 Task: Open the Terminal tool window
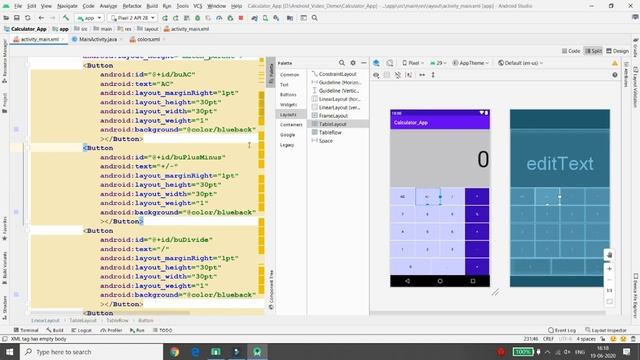26,330
